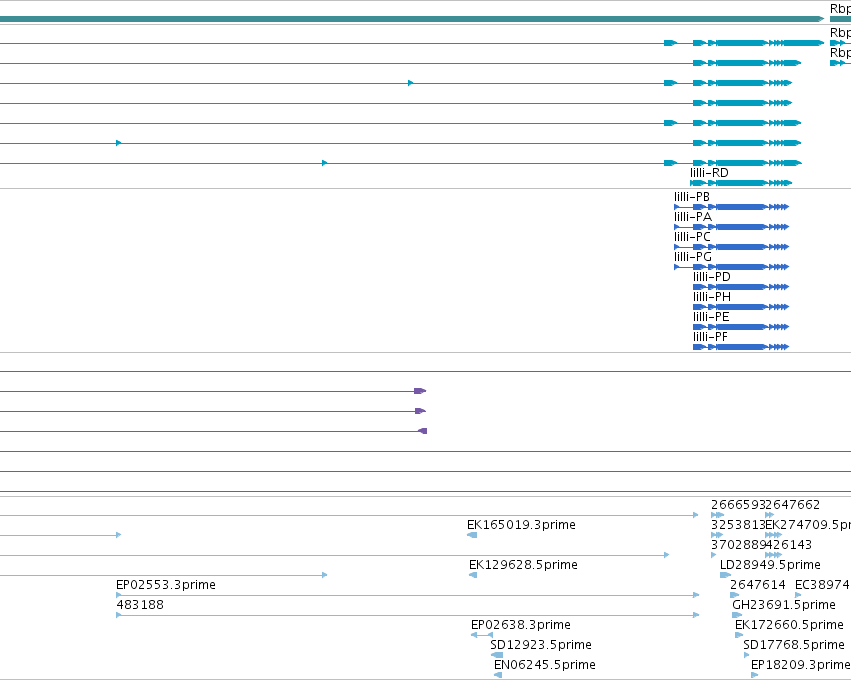Click the SD12923.5prime label
This screenshot has height=680, width=851.
pyautogui.click(x=541, y=645)
